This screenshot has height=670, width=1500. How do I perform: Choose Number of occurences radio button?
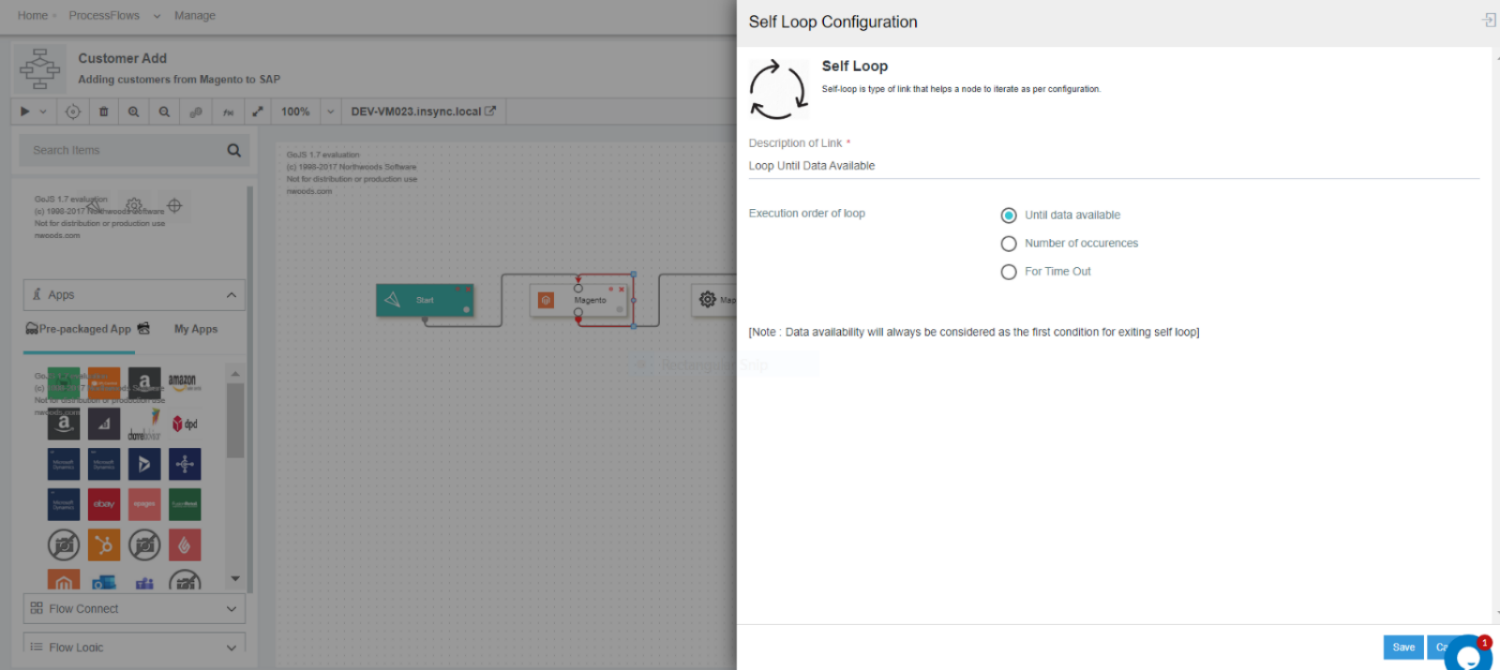click(x=1009, y=243)
